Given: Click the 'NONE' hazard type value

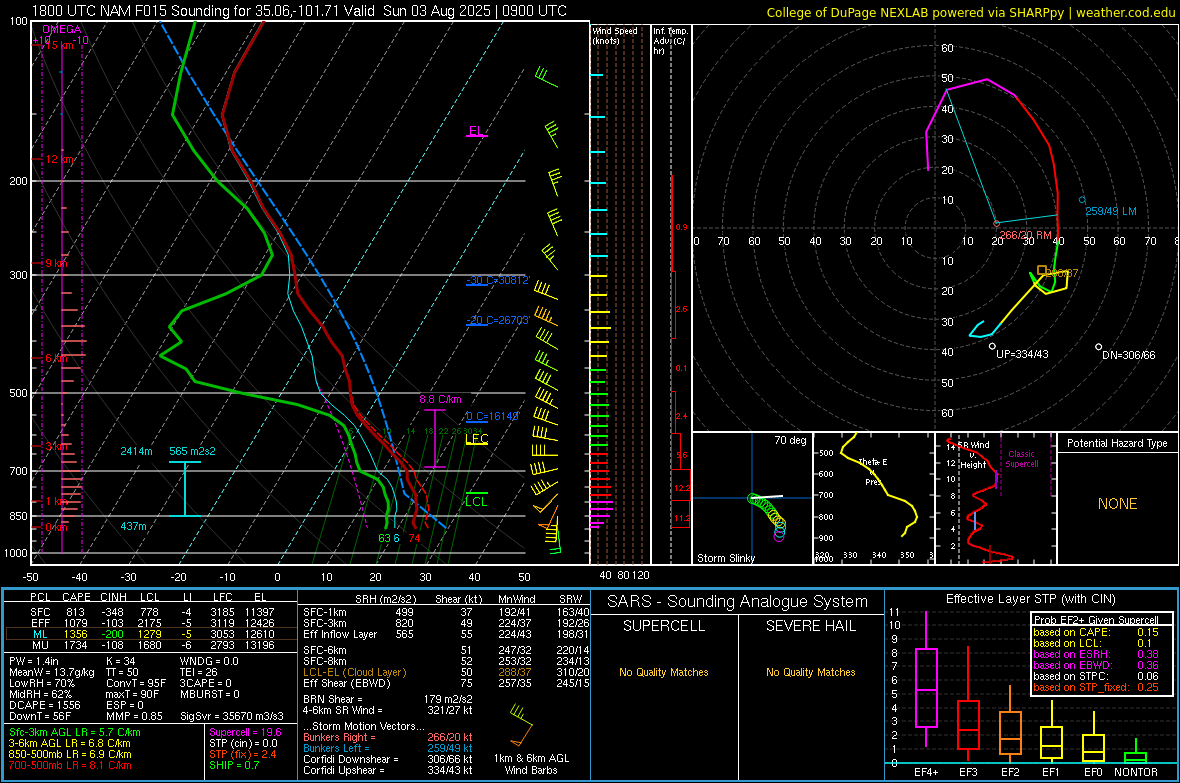Looking at the screenshot, I should (1118, 504).
